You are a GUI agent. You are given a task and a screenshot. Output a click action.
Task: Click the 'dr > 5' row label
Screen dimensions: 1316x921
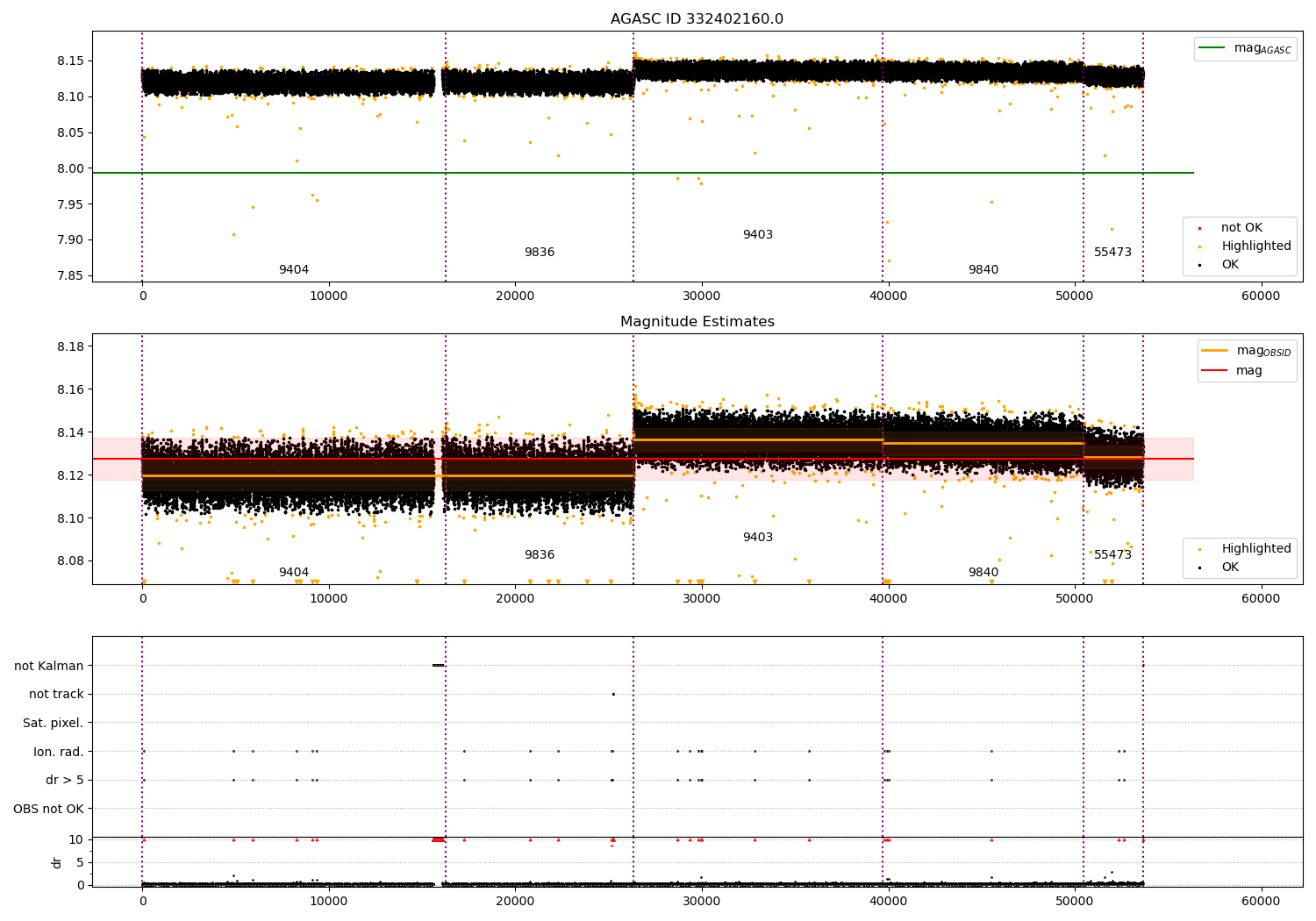(64, 781)
